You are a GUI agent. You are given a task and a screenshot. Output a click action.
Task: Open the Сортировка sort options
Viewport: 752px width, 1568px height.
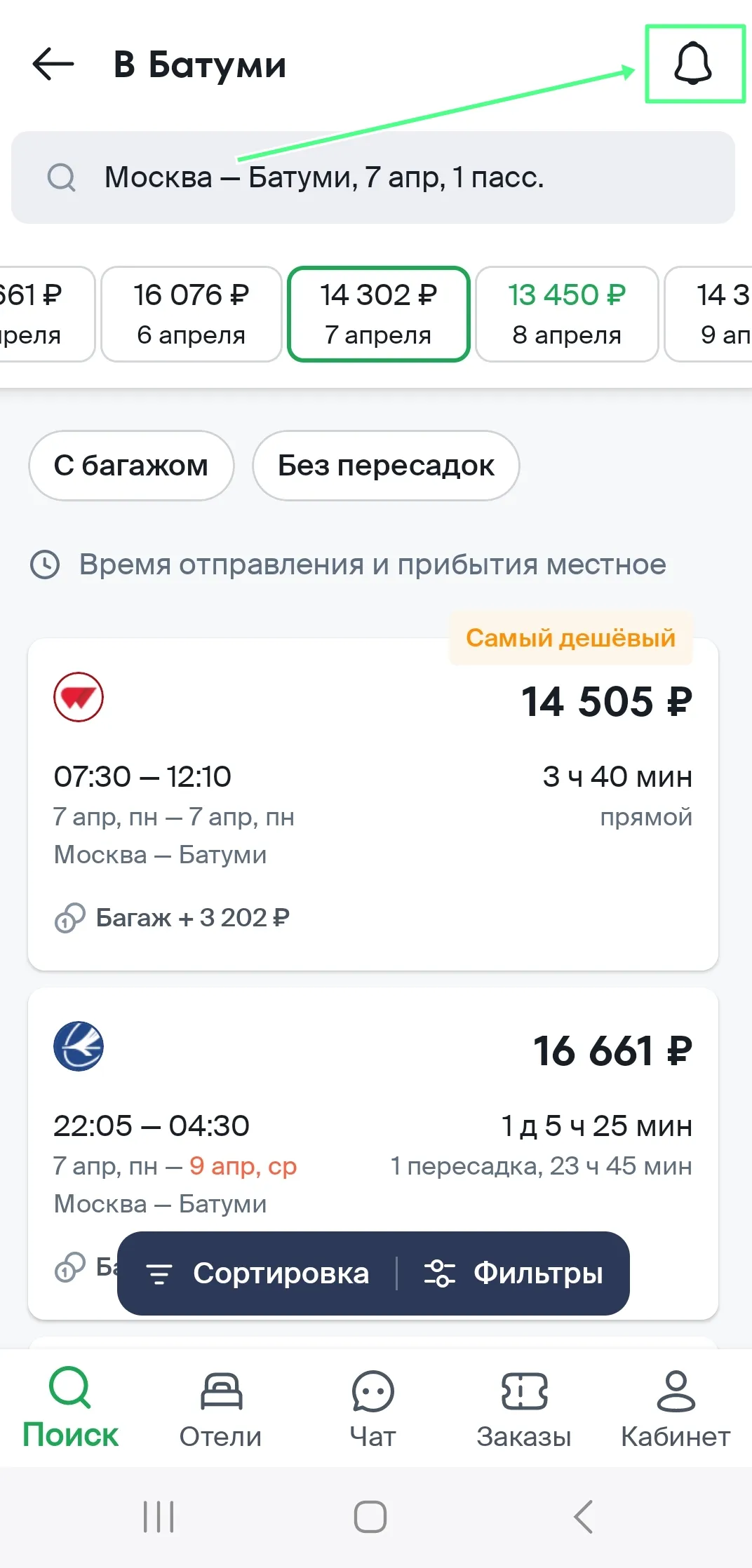tap(258, 1273)
